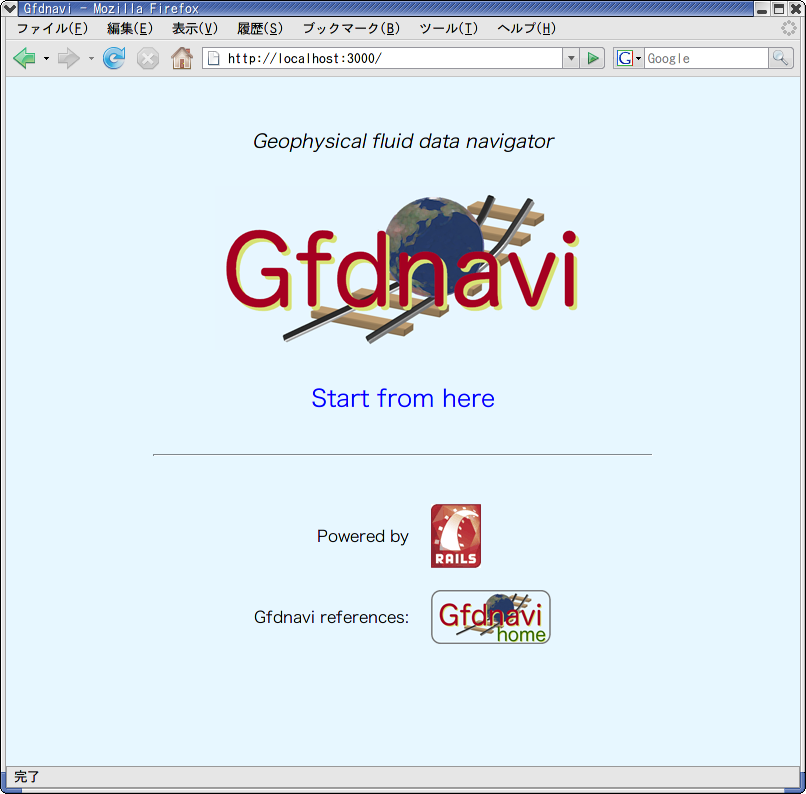Reload the page with the refresh icon
This screenshot has width=806, height=794.
(x=114, y=59)
